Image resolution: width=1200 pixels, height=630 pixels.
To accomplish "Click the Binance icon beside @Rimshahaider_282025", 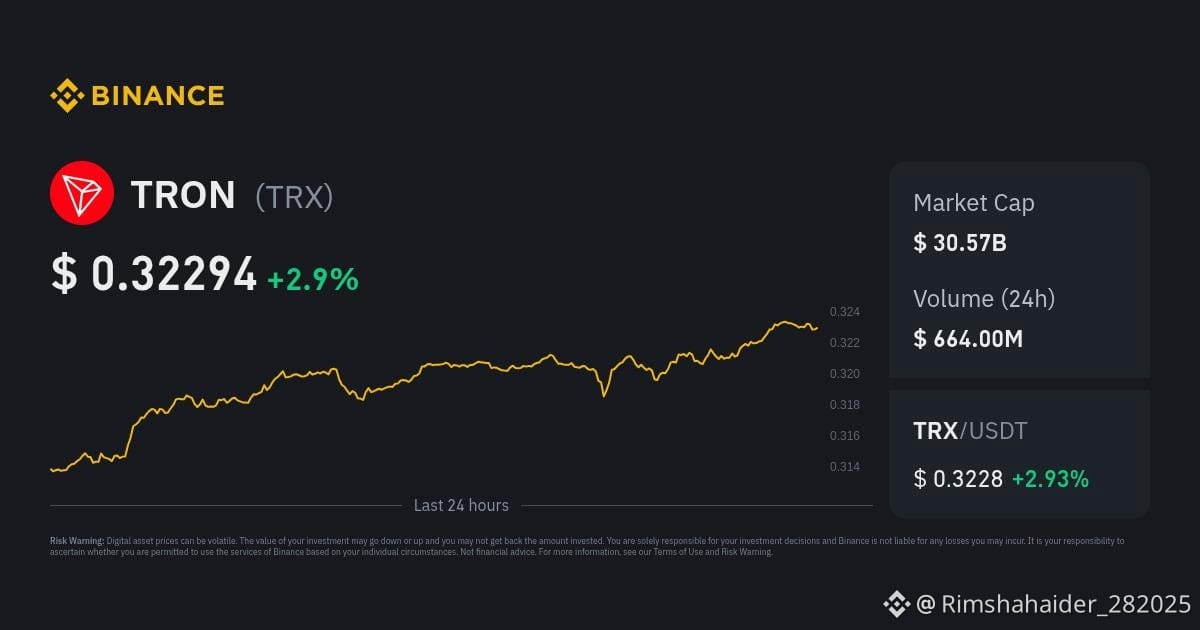I will click(896, 603).
